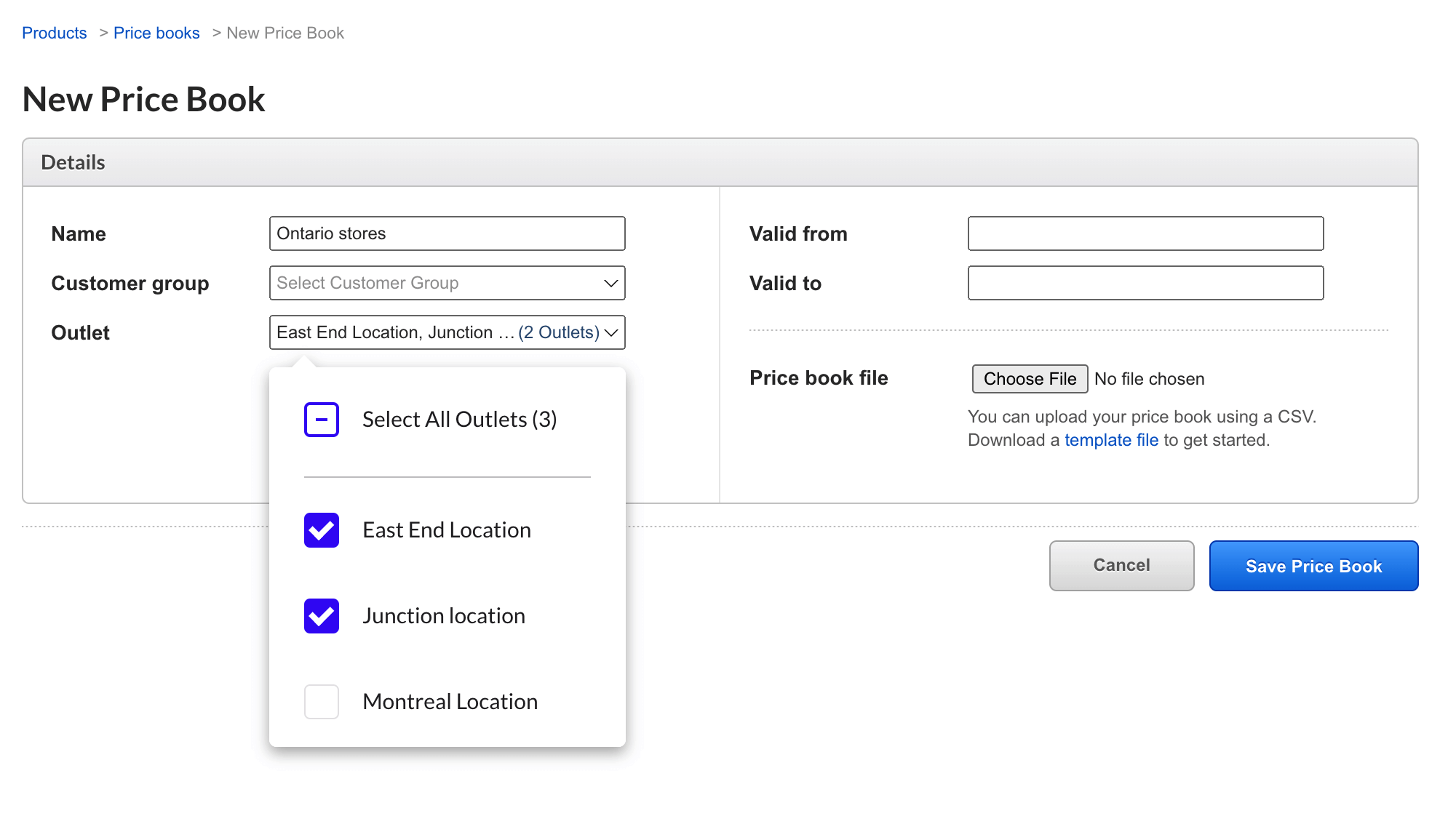Toggle the Select All Outlets checkbox

click(x=321, y=420)
